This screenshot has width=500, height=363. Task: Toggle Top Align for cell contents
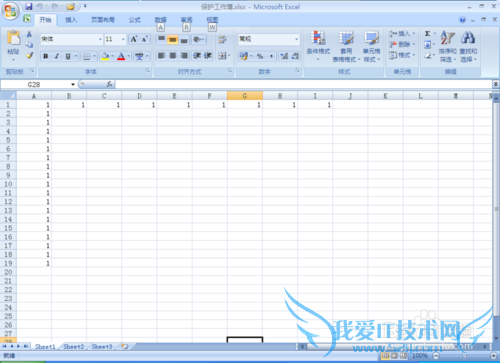(x=161, y=40)
